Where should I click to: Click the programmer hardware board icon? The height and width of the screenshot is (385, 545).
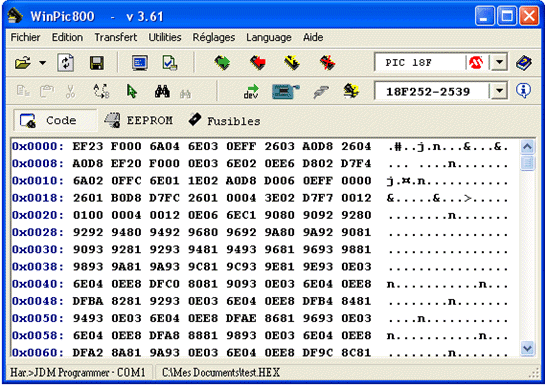pos(285,91)
